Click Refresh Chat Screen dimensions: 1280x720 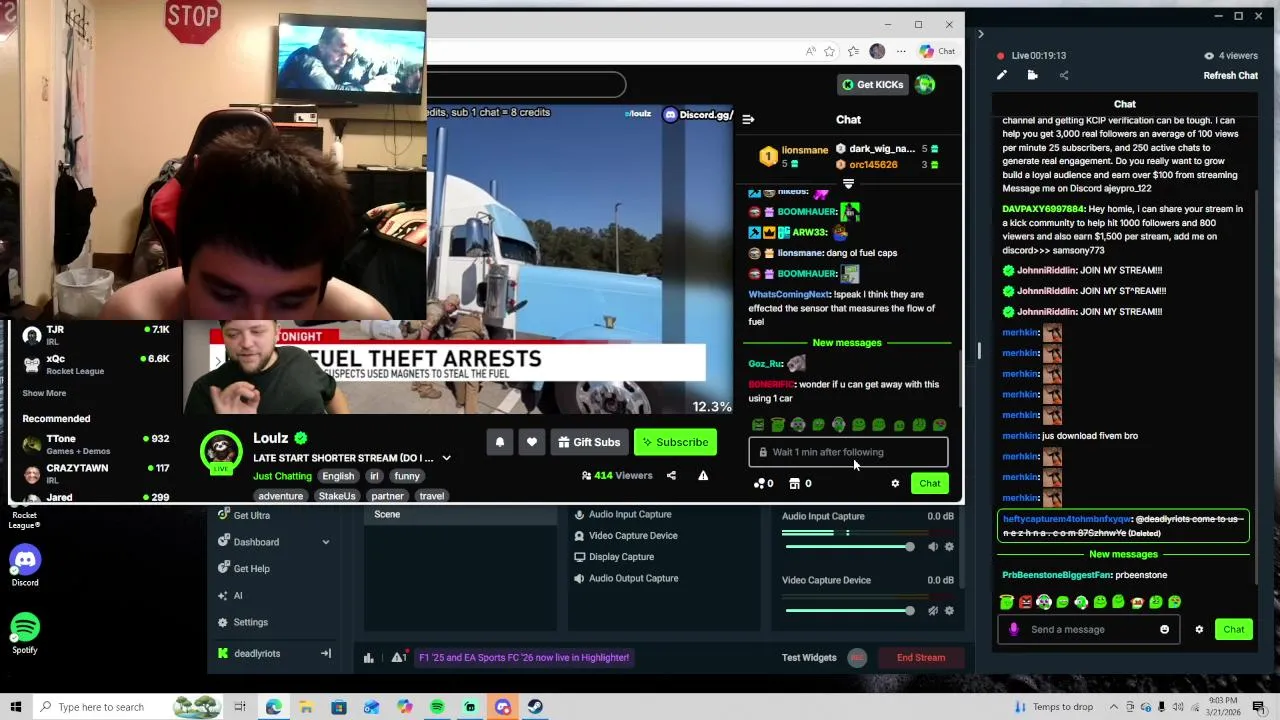click(1231, 76)
